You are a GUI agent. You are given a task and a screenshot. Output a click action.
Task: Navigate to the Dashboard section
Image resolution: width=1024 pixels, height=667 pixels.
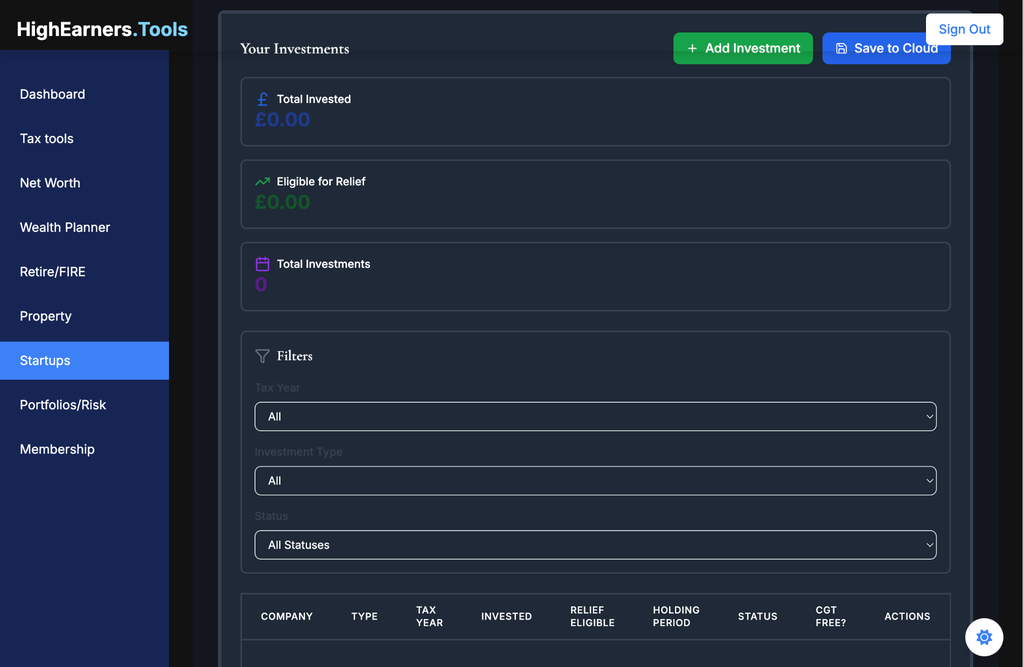52,94
